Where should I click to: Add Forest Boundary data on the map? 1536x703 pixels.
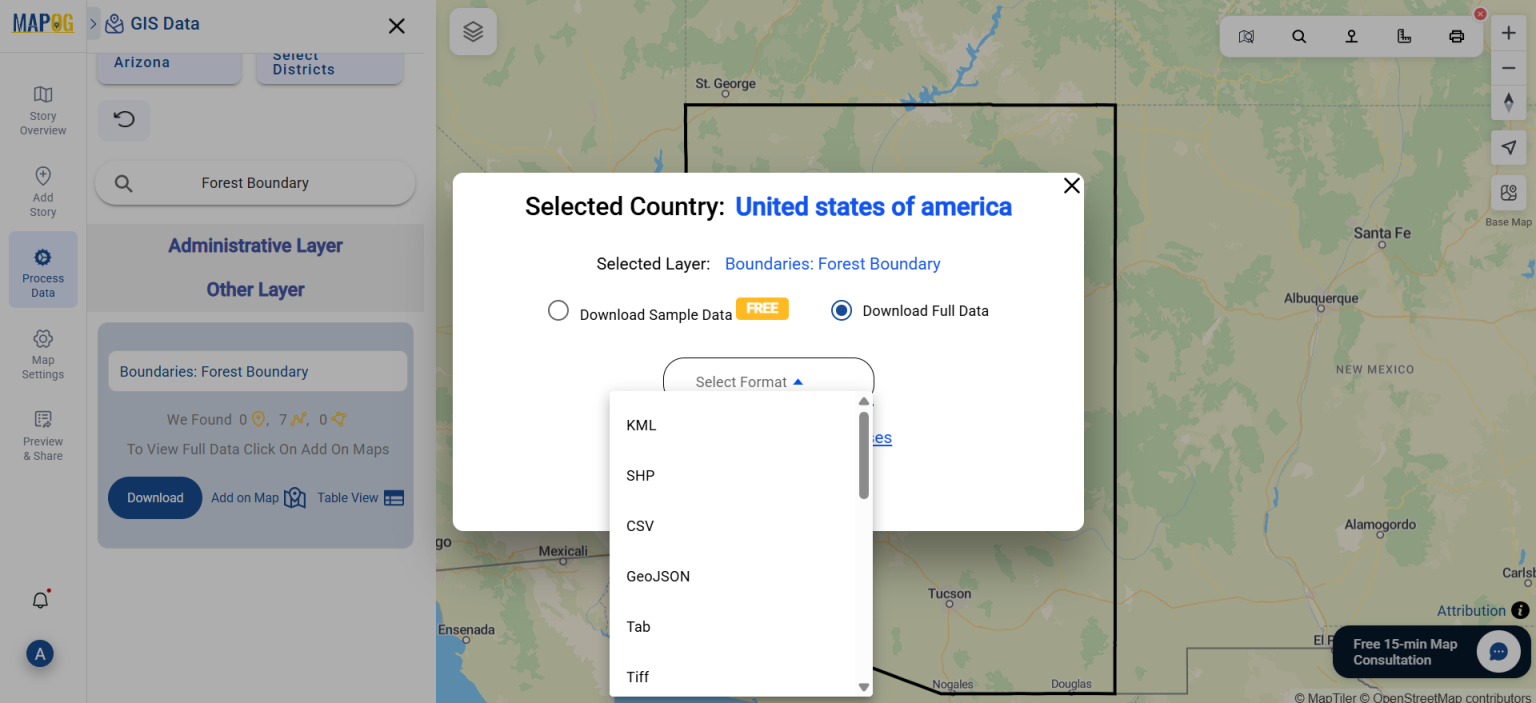pos(243,497)
